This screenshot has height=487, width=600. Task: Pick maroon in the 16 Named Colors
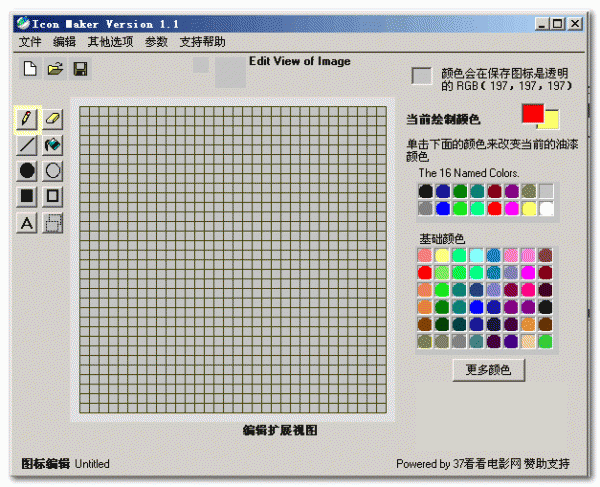tap(494, 191)
